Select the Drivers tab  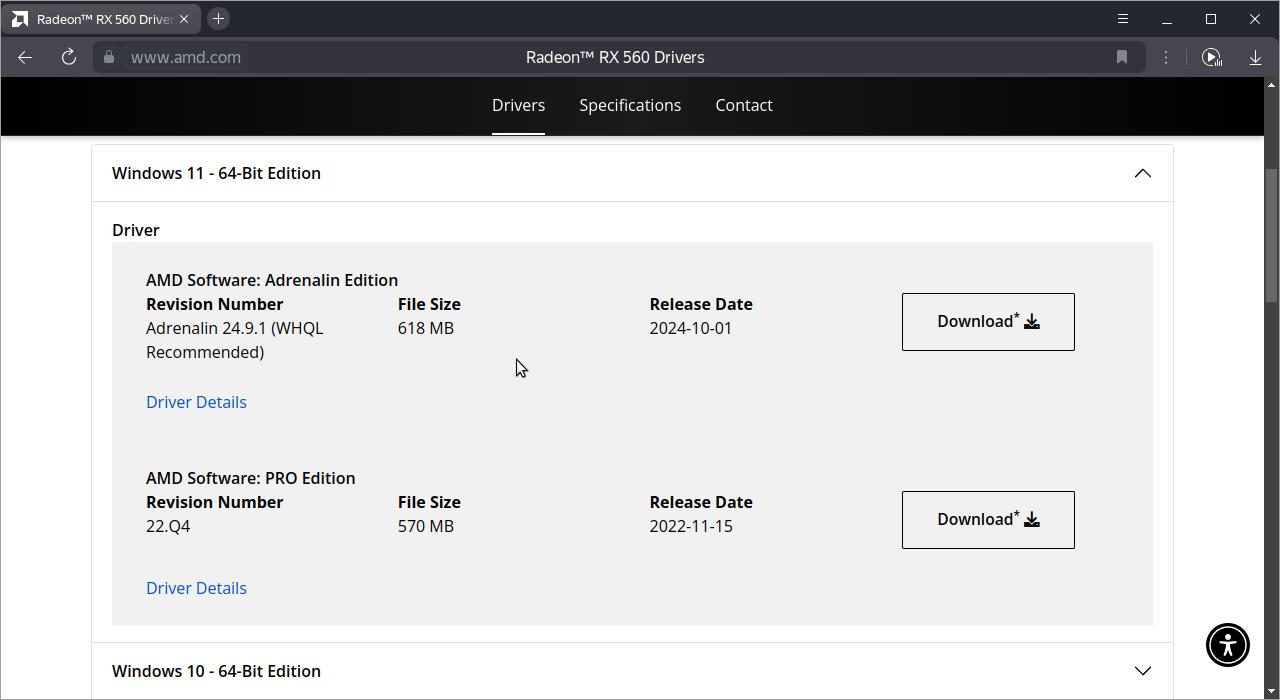[x=518, y=105]
